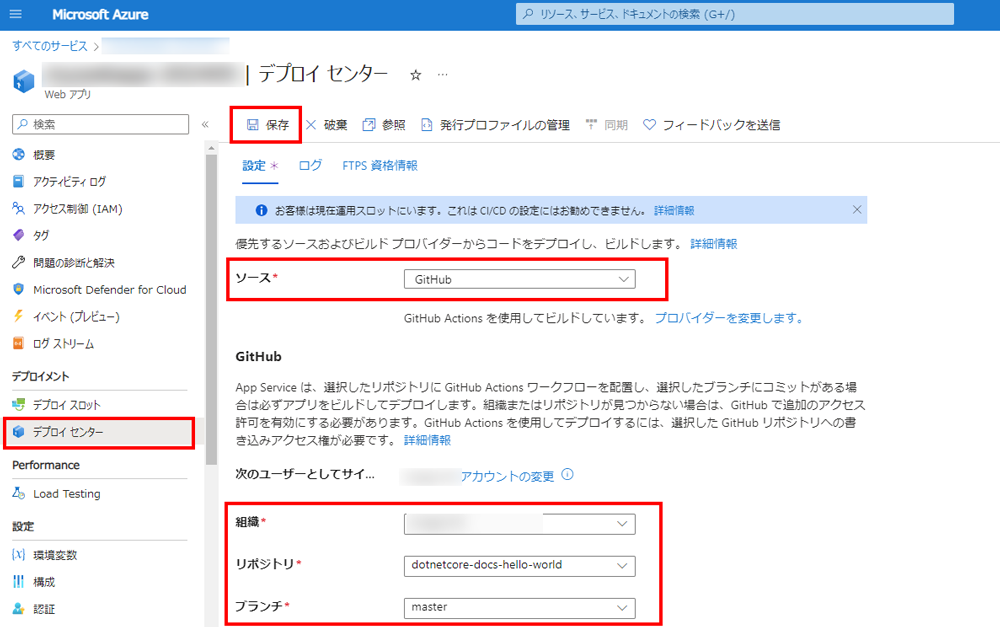Open the more options ellipsis by title
The image size is (1000, 627).
tap(443, 75)
